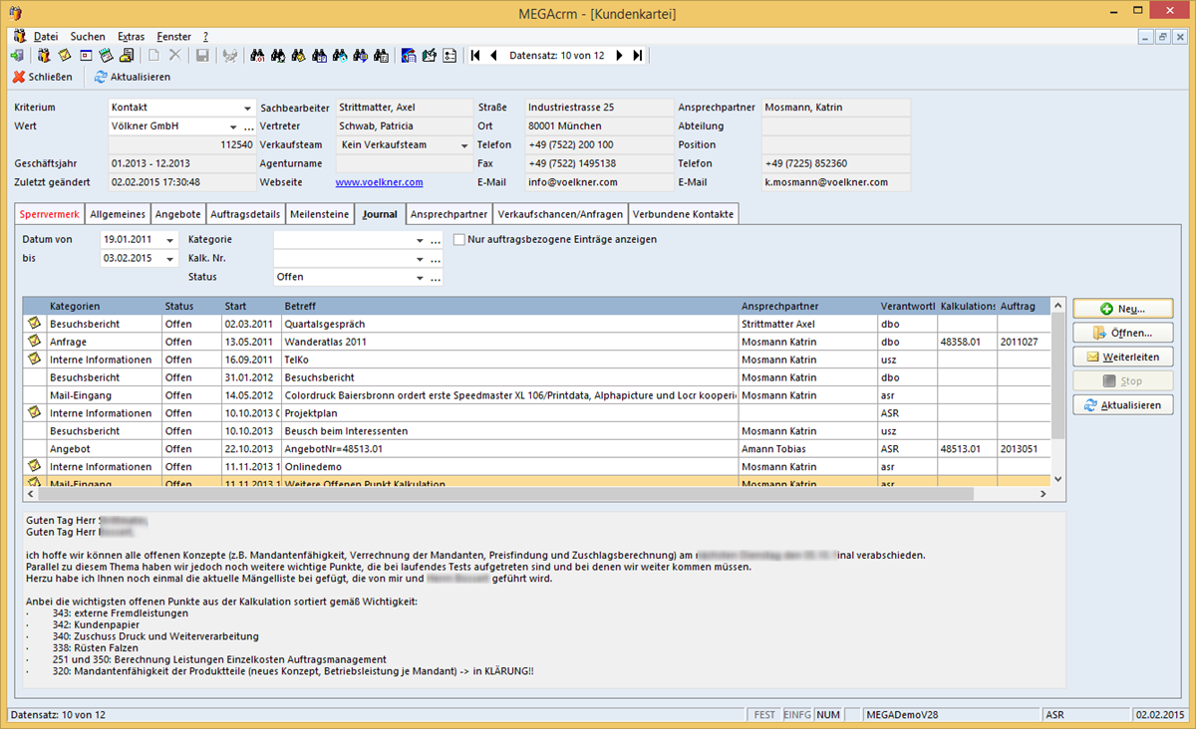Click the first binoculars search icon

pyautogui.click(x=257, y=56)
